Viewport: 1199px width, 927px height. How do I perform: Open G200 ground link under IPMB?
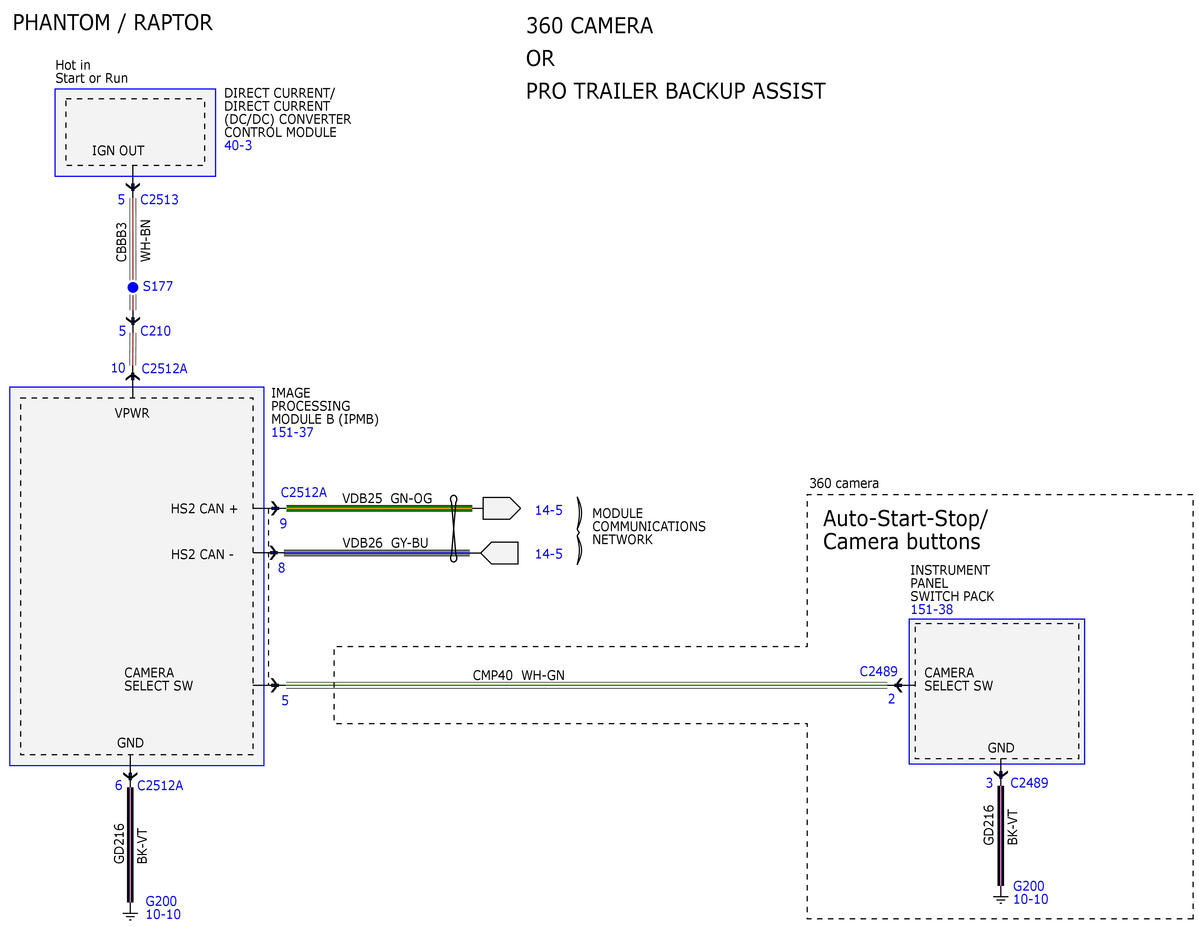161,901
